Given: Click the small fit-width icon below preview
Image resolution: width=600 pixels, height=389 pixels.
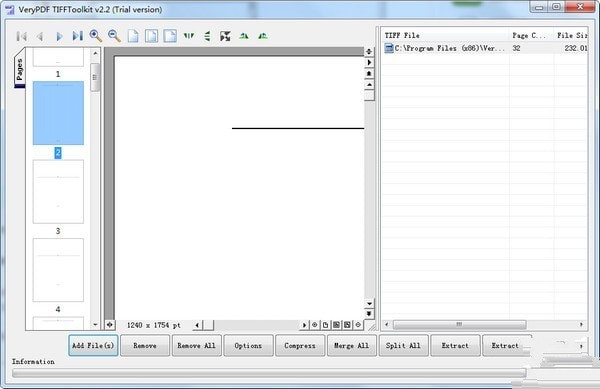Looking at the screenshot, I should pyautogui.click(x=336, y=325).
